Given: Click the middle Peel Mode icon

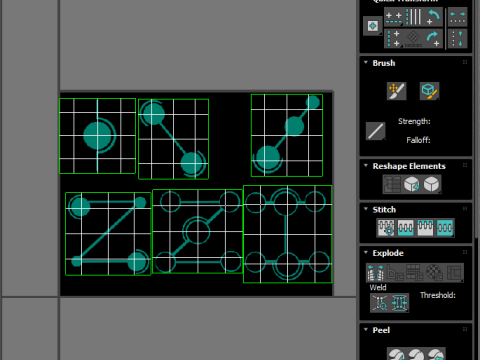Looking at the screenshot, I should 416,354.
